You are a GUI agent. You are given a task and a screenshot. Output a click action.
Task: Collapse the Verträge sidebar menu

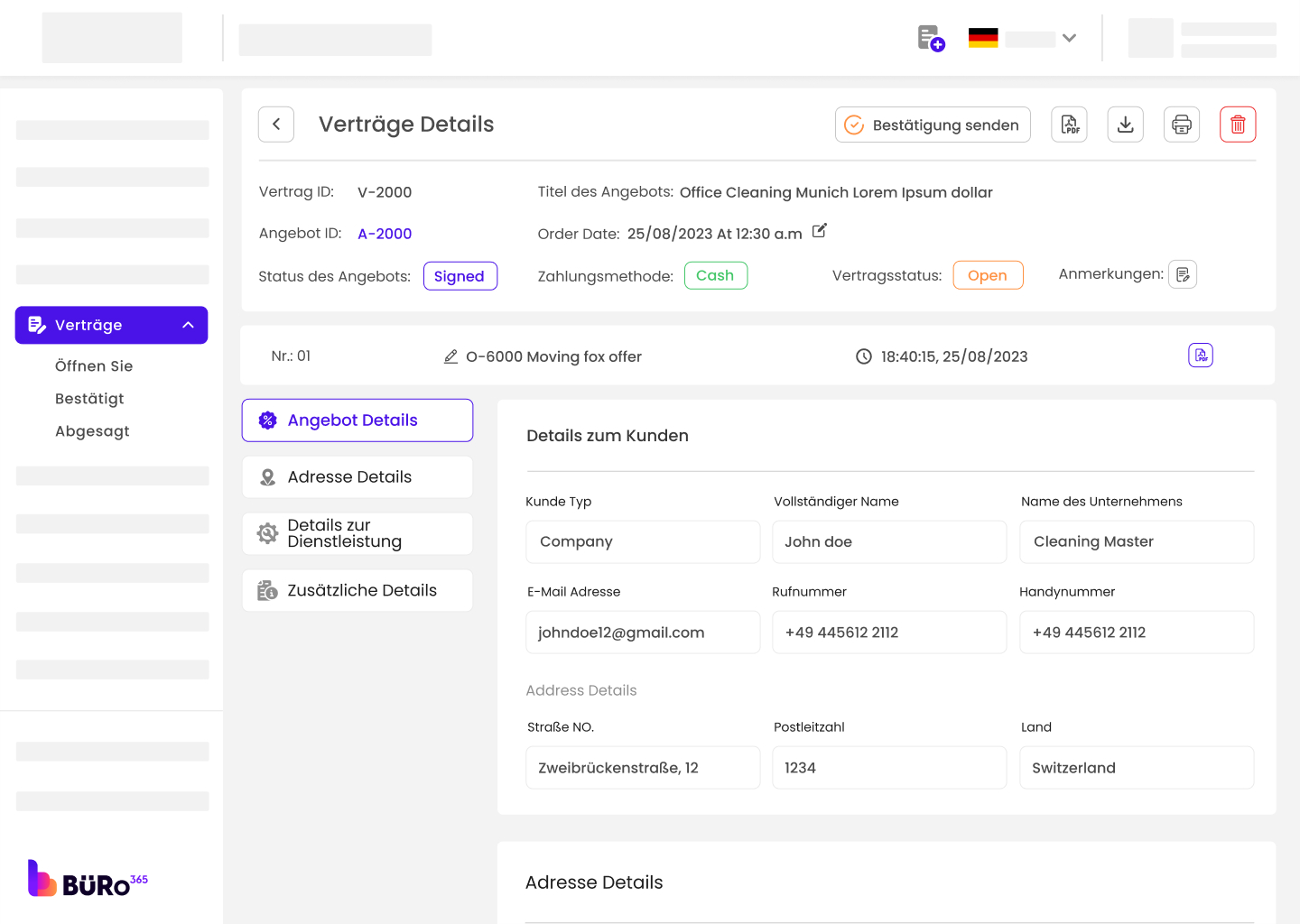(x=188, y=325)
